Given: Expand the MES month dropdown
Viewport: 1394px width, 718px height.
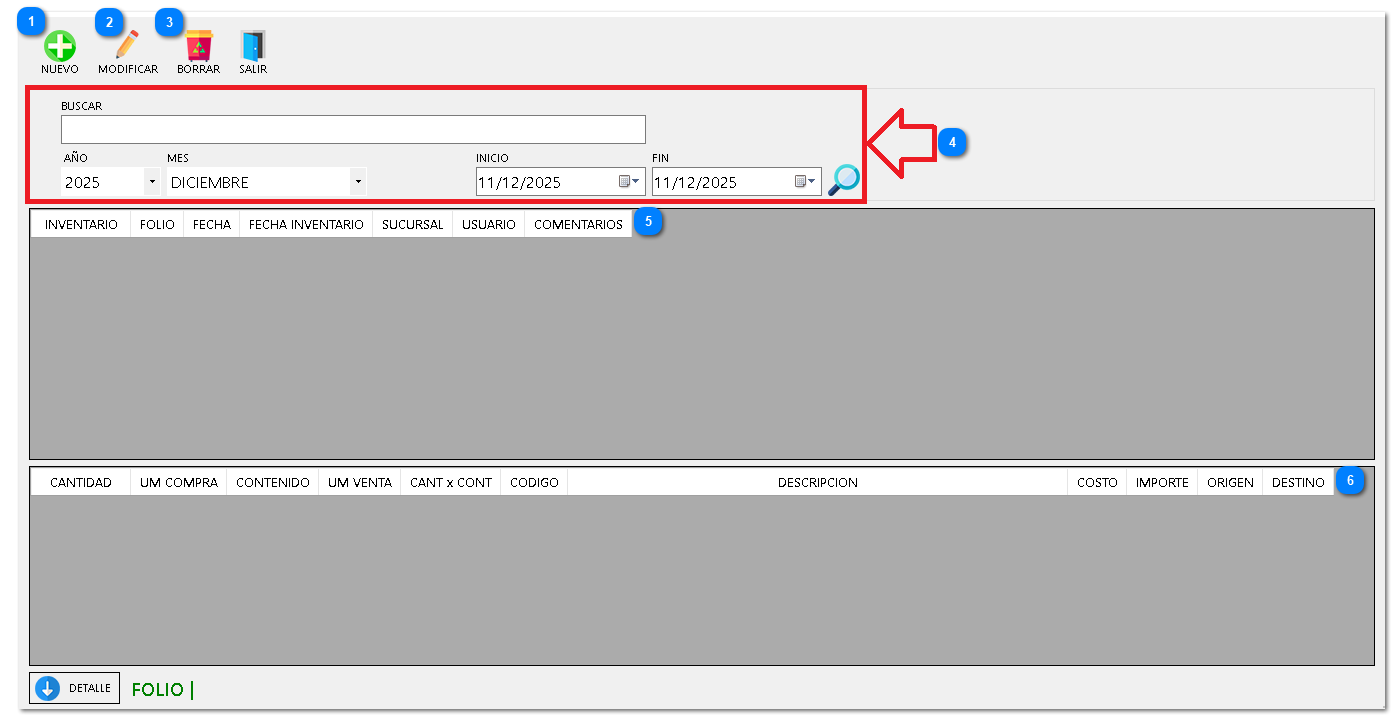Looking at the screenshot, I should pyautogui.click(x=357, y=182).
